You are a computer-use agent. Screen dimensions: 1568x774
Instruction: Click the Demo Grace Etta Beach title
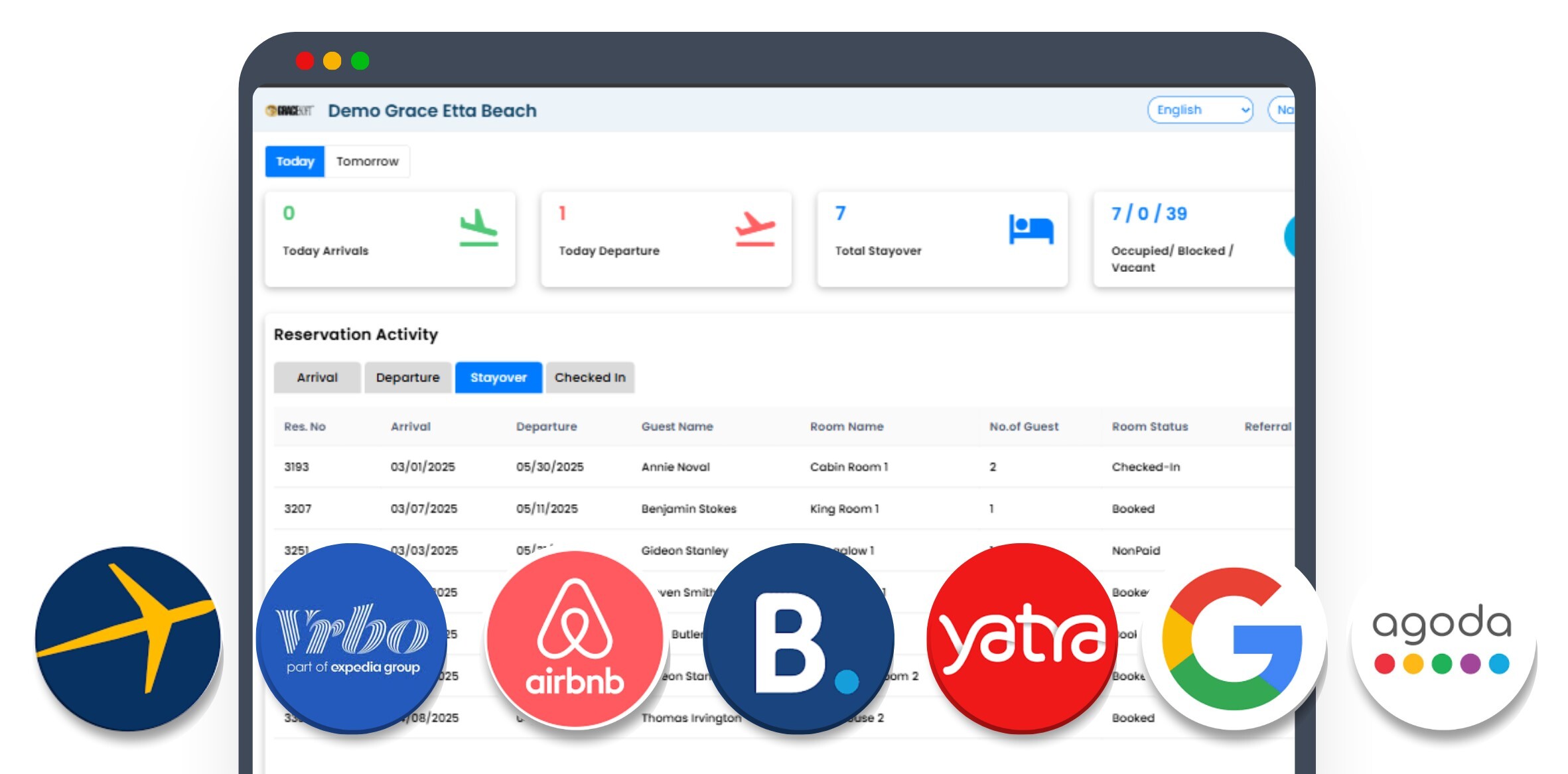pos(432,111)
